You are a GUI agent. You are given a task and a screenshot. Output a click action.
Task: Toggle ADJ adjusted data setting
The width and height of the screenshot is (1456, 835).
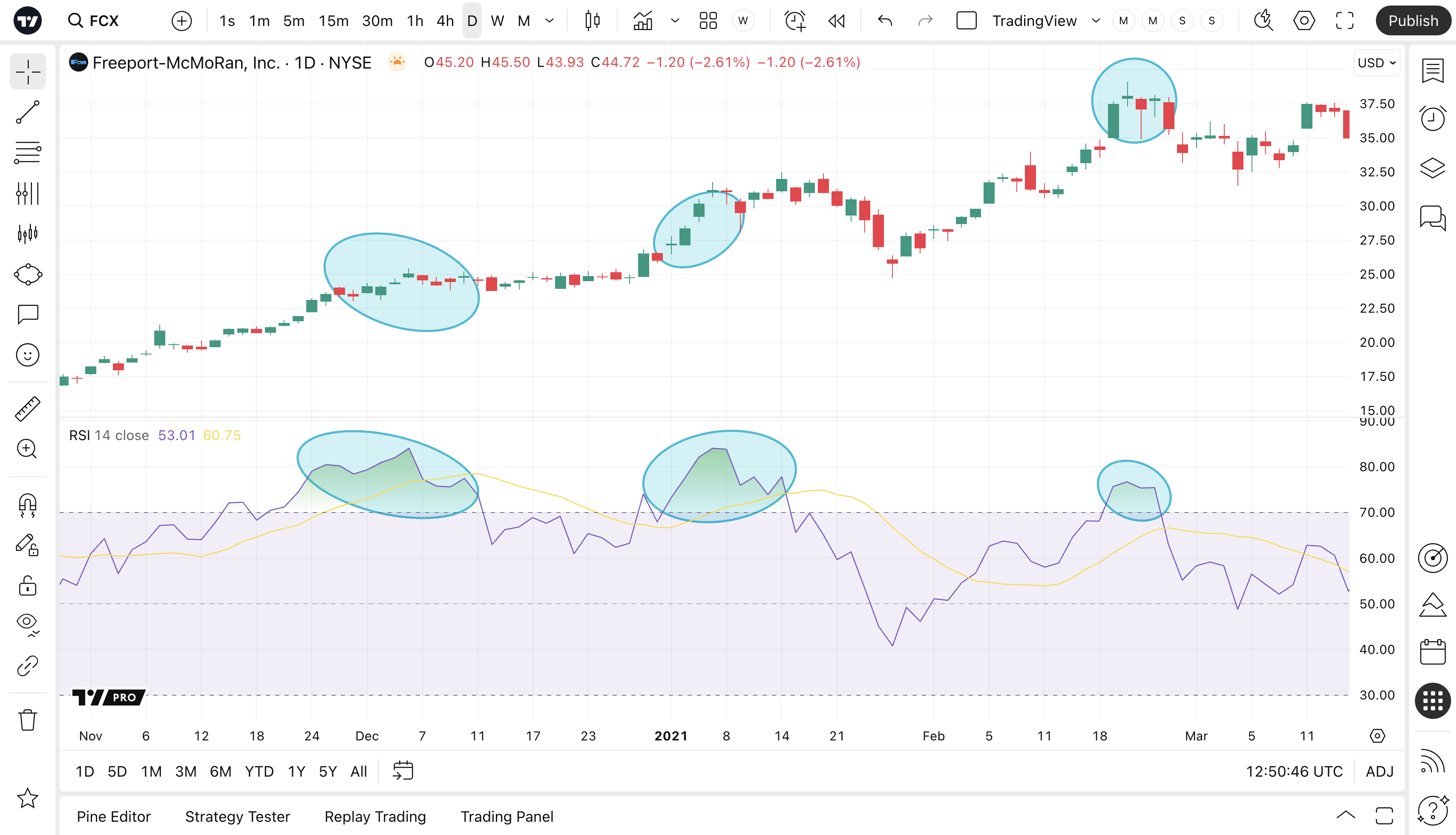(x=1379, y=772)
